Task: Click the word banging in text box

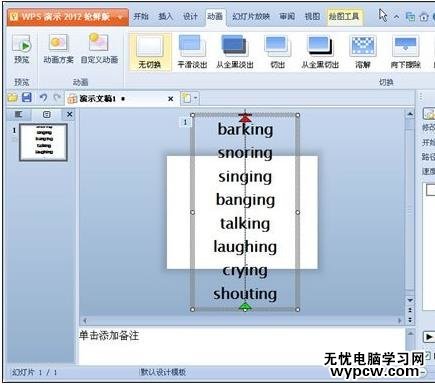Action: pos(245,200)
